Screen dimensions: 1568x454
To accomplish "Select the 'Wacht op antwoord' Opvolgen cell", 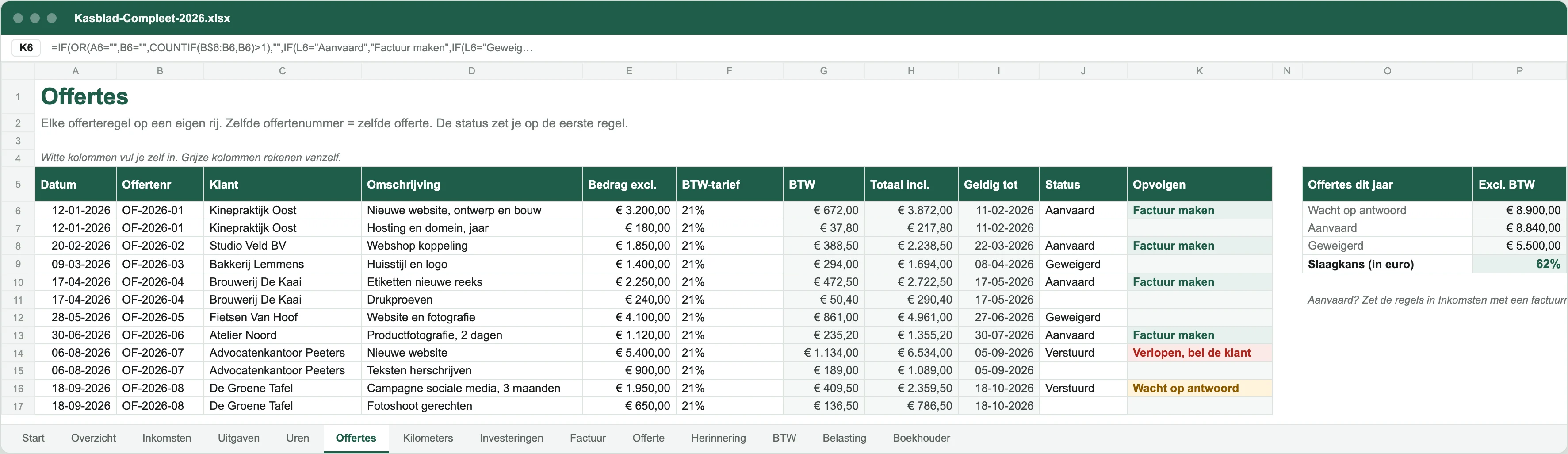I will click(1199, 388).
